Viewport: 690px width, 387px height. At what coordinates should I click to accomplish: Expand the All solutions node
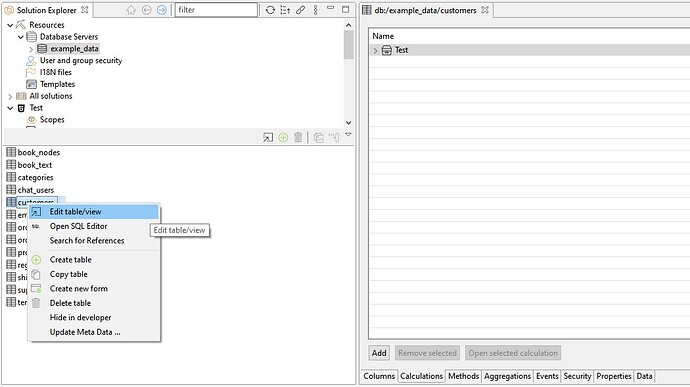[10, 96]
